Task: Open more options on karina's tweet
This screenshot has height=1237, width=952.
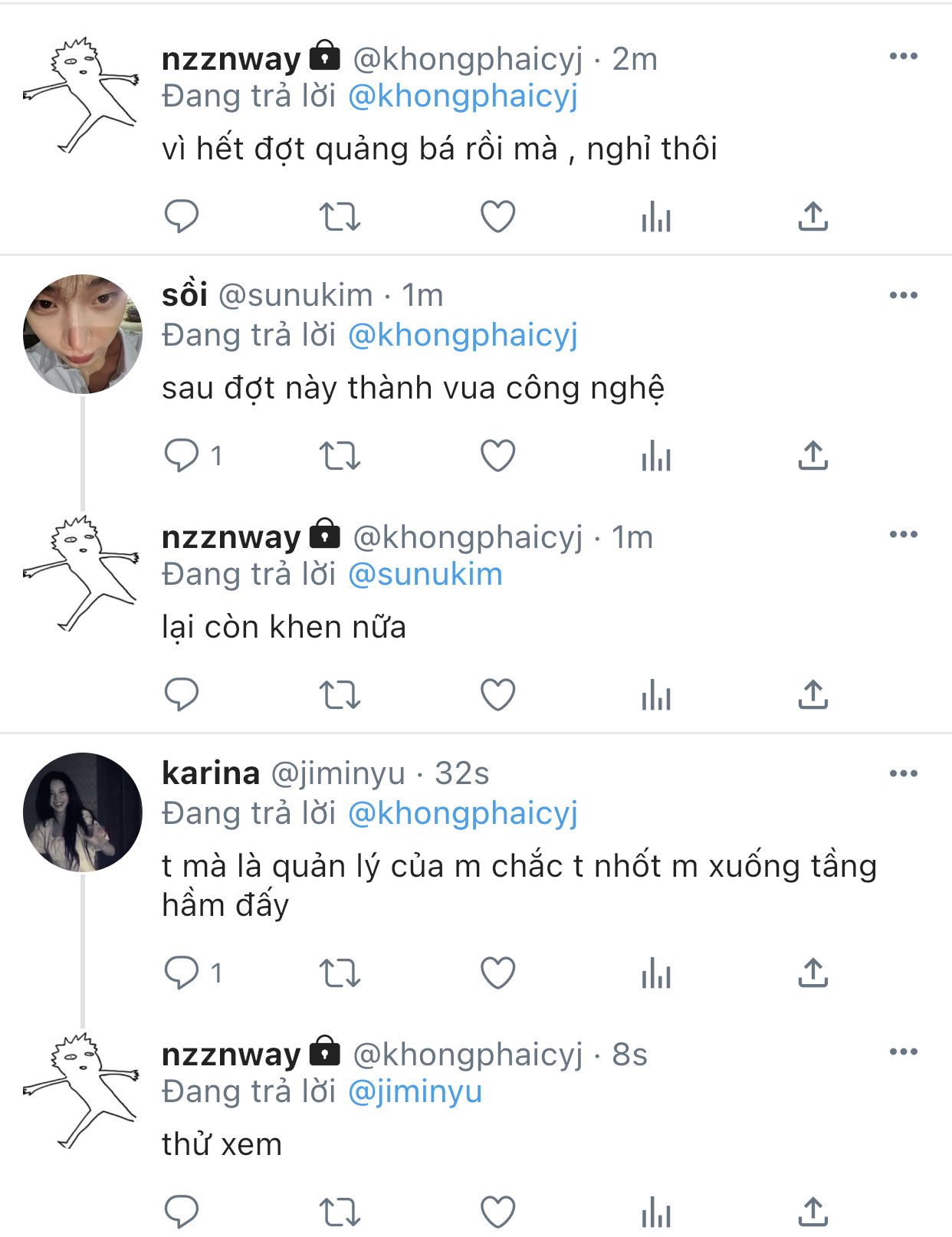Action: point(903,774)
